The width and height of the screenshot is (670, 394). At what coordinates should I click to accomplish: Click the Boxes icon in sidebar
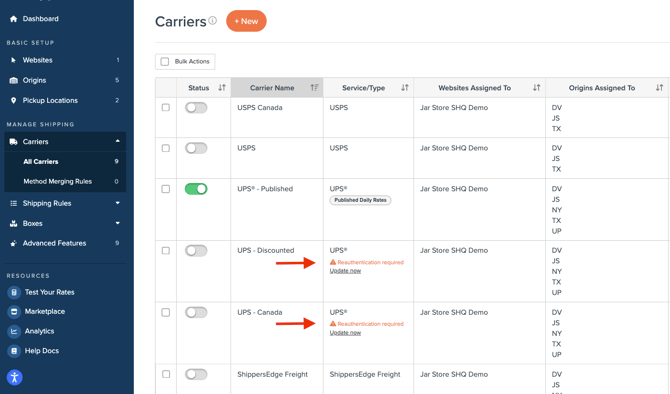13,223
